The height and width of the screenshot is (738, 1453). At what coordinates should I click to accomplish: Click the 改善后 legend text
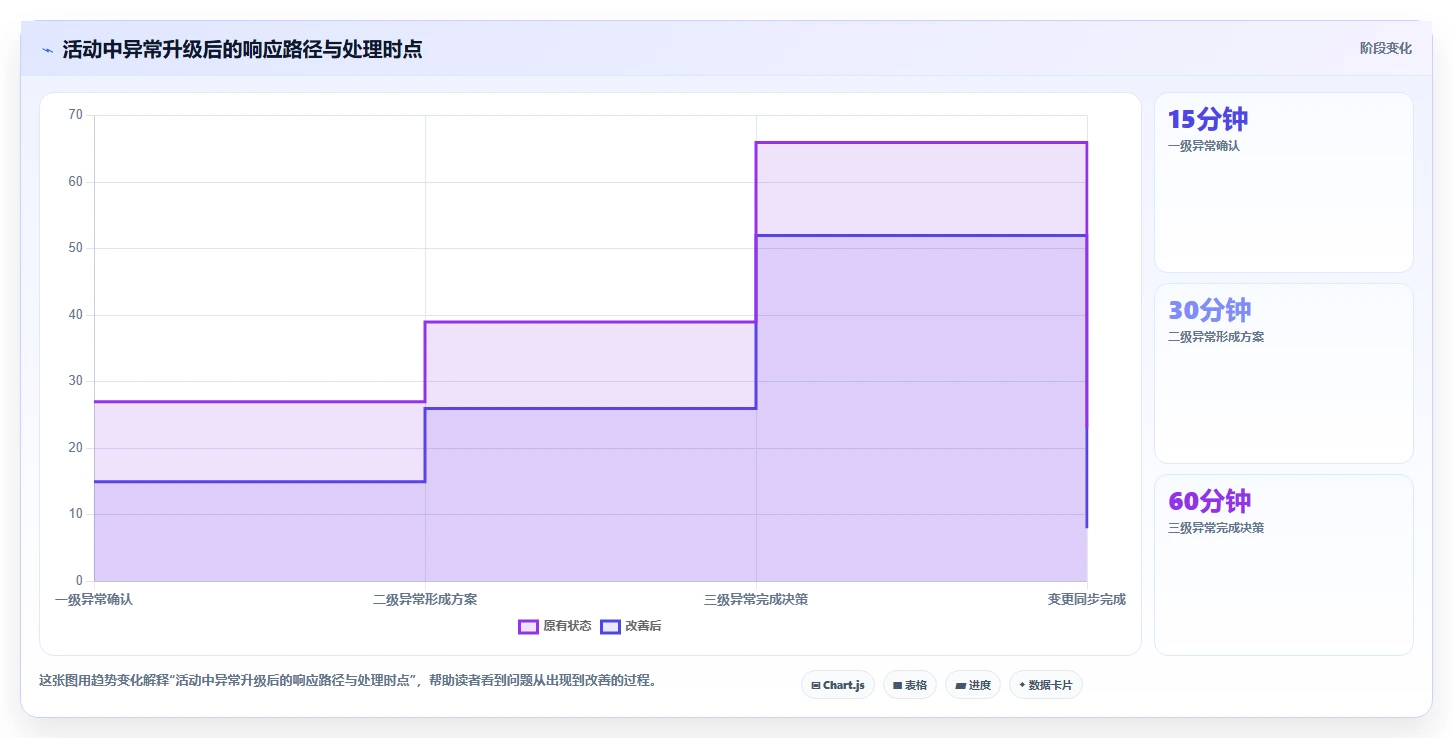click(x=643, y=627)
